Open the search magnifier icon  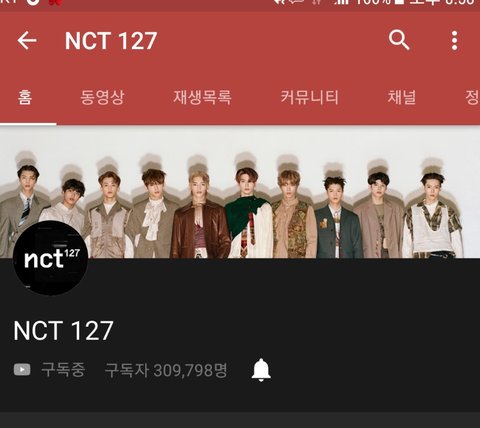399,40
